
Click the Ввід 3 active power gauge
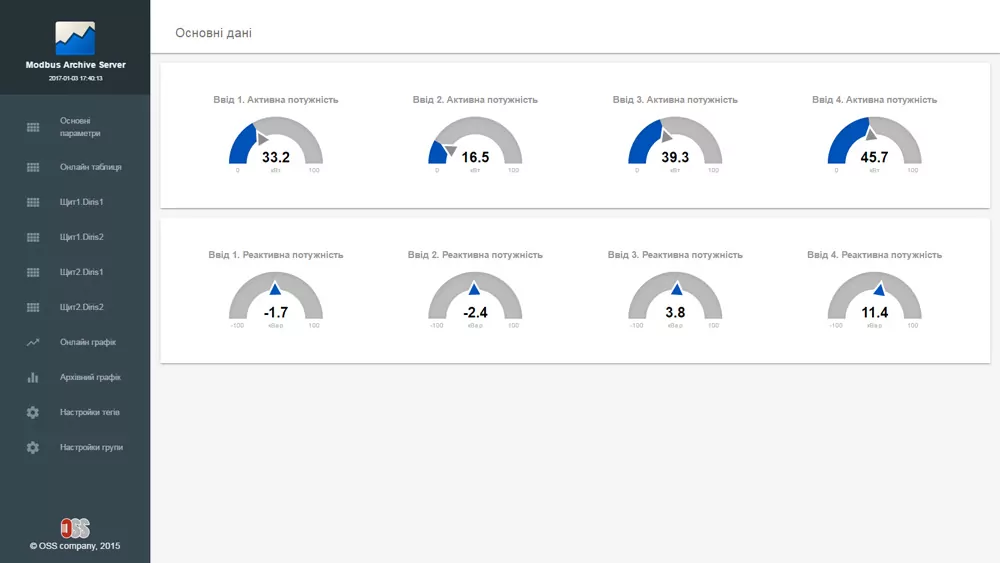[675, 141]
